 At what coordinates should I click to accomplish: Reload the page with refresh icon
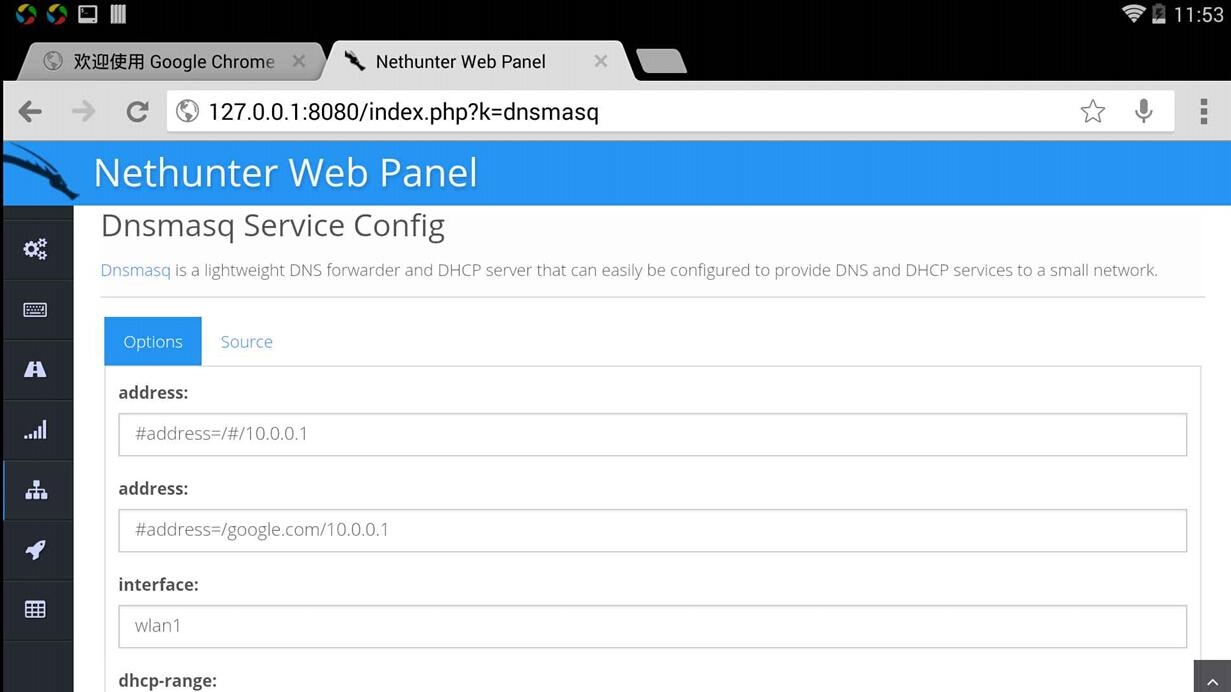137,112
